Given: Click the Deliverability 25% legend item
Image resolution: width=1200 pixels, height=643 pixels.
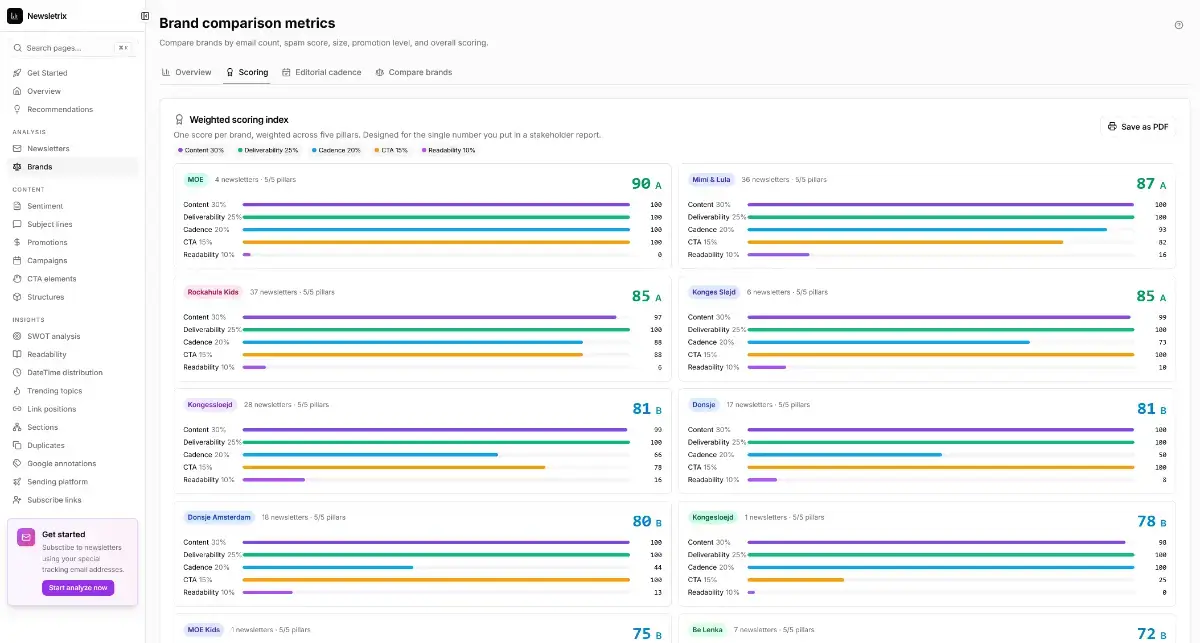Looking at the screenshot, I should 268,150.
